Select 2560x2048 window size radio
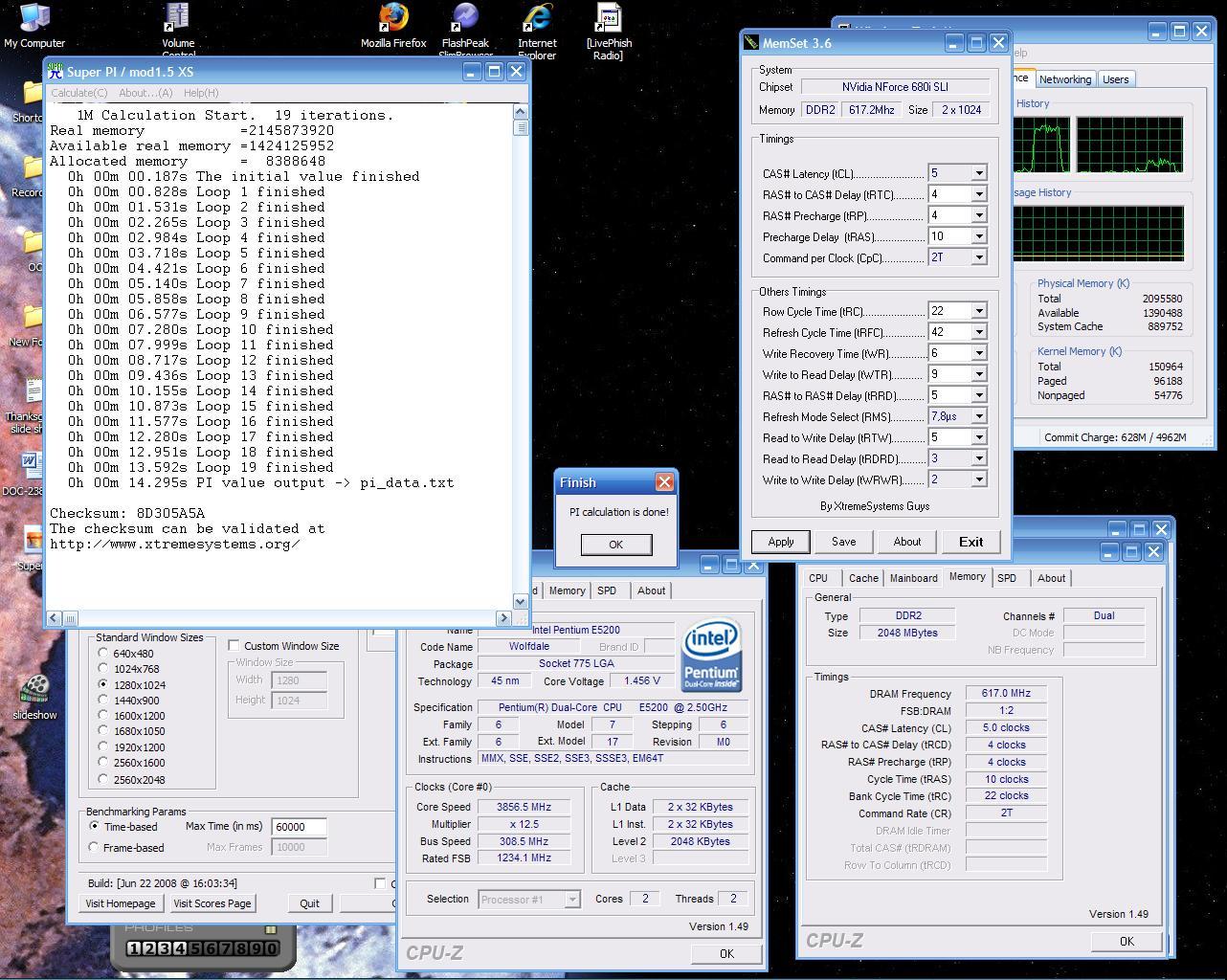Viewport: 1227px width, 980px height. click(103, 779)
